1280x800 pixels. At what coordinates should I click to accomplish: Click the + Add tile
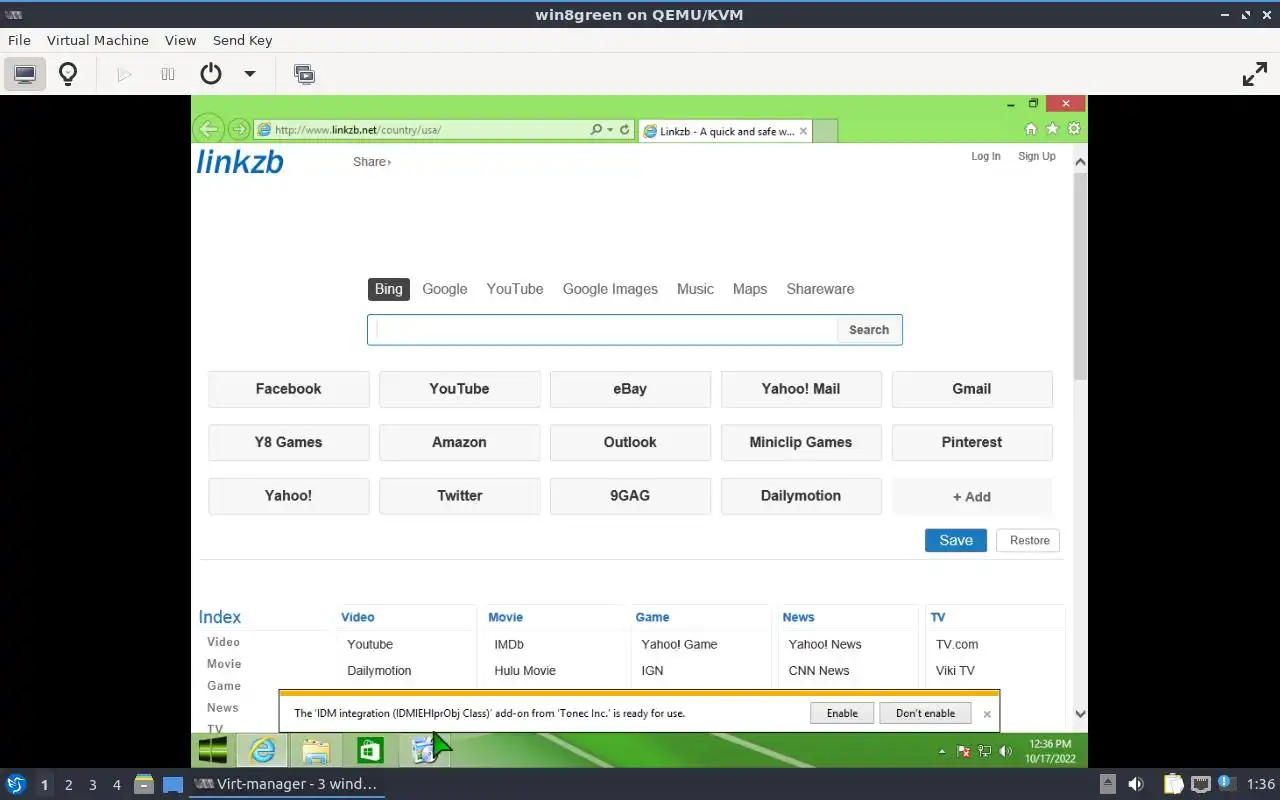972,496
